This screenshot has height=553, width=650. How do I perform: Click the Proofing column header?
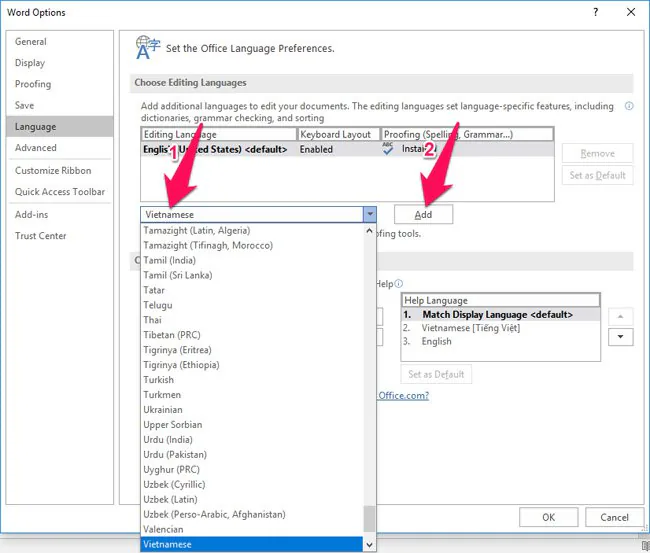pyautogui.click(x=467, y=134)
